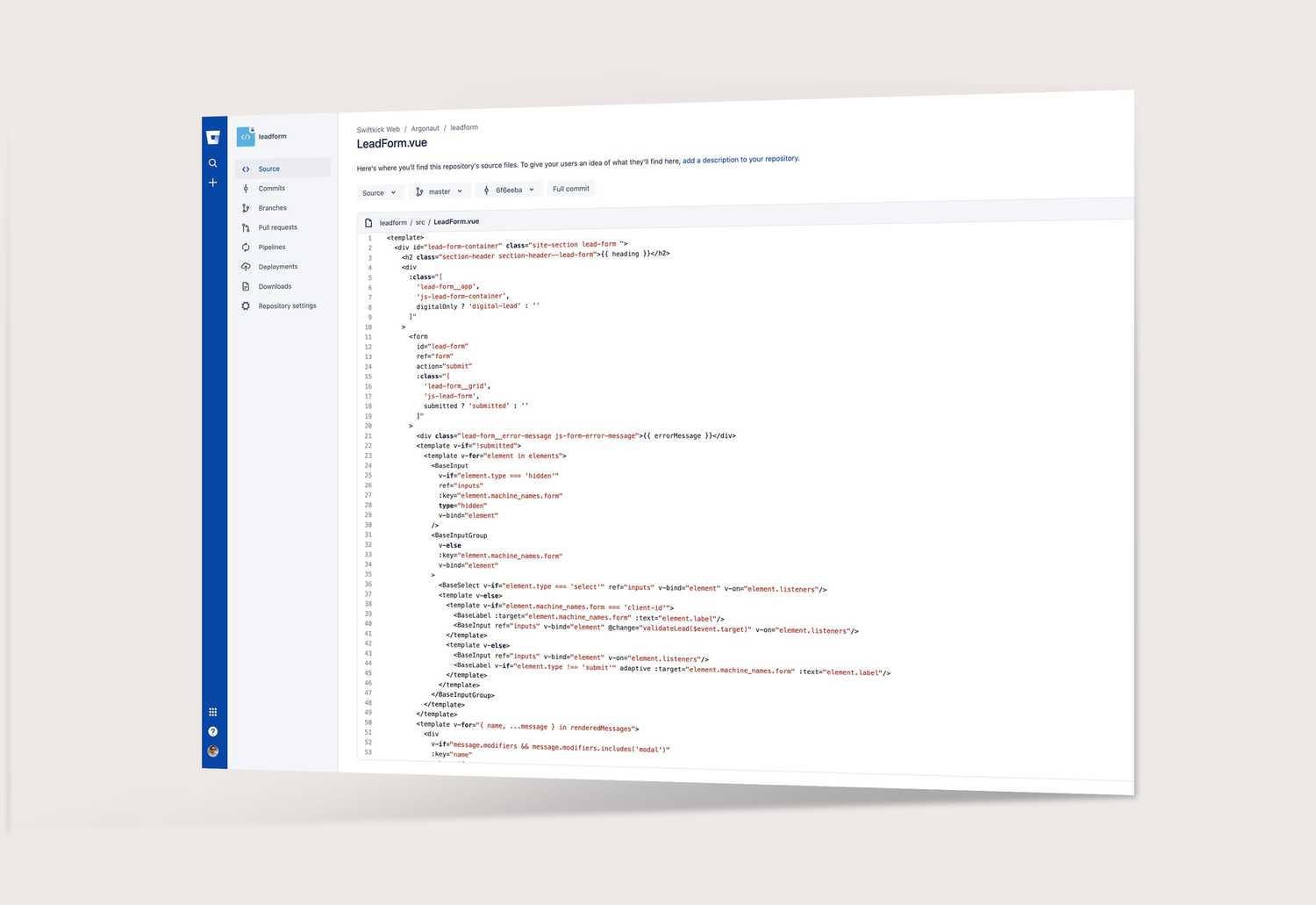Click 'add a description to your repository' link

pos(740,160)
